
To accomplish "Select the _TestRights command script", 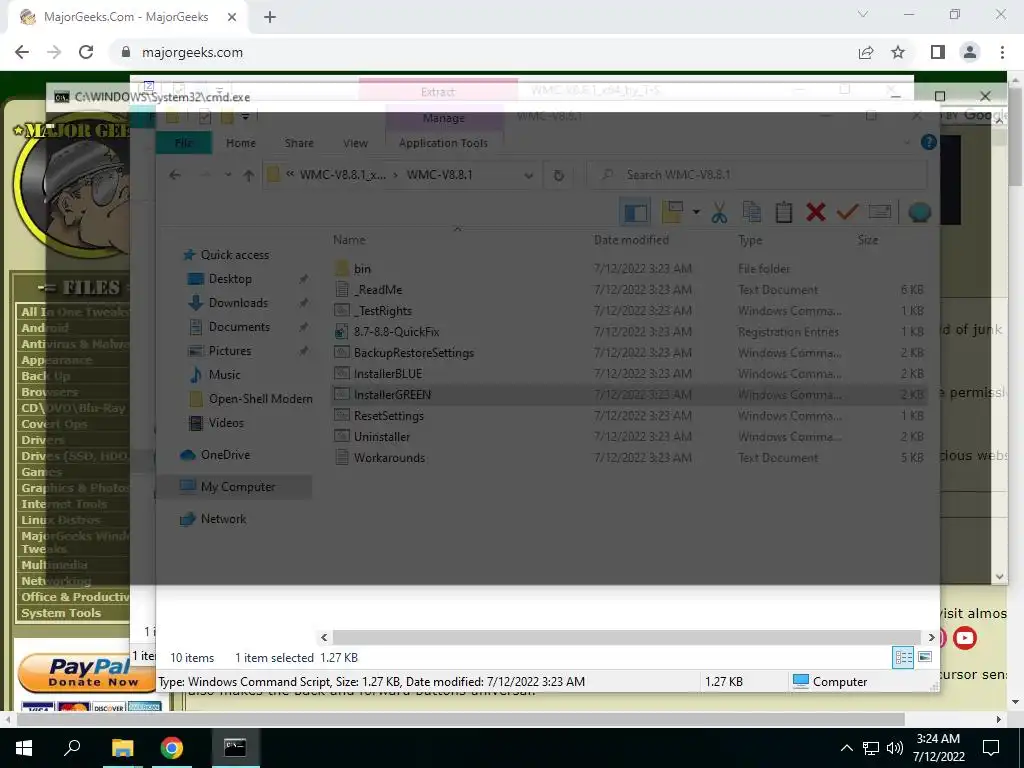I will [x=383, y=311].
